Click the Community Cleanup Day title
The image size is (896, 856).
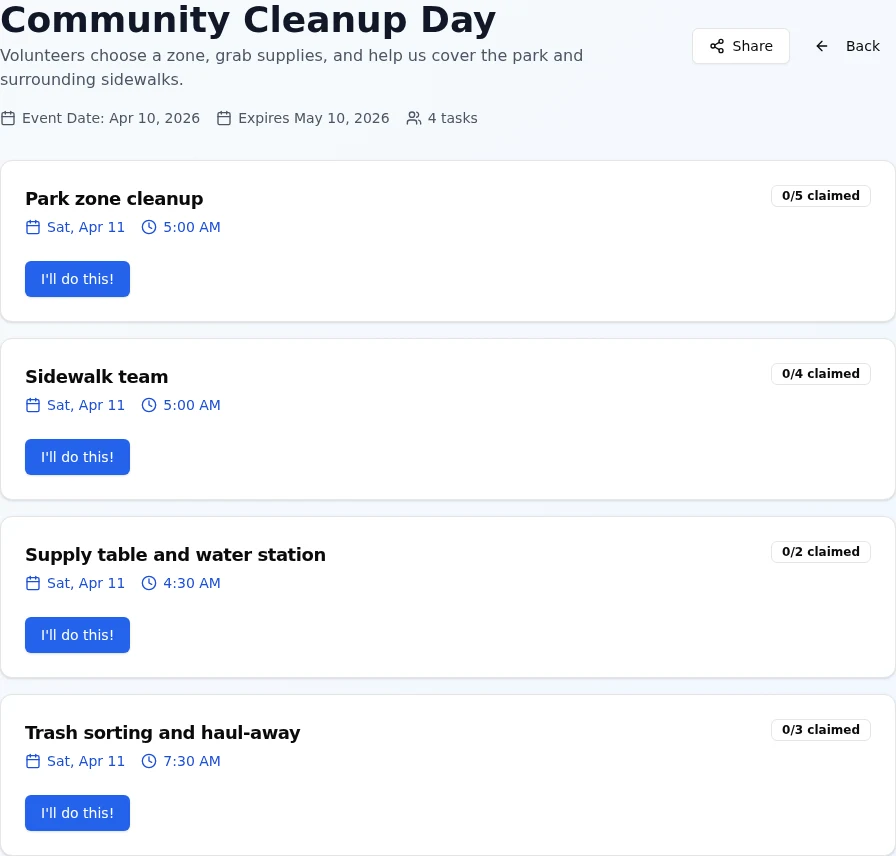click(248, 20)
